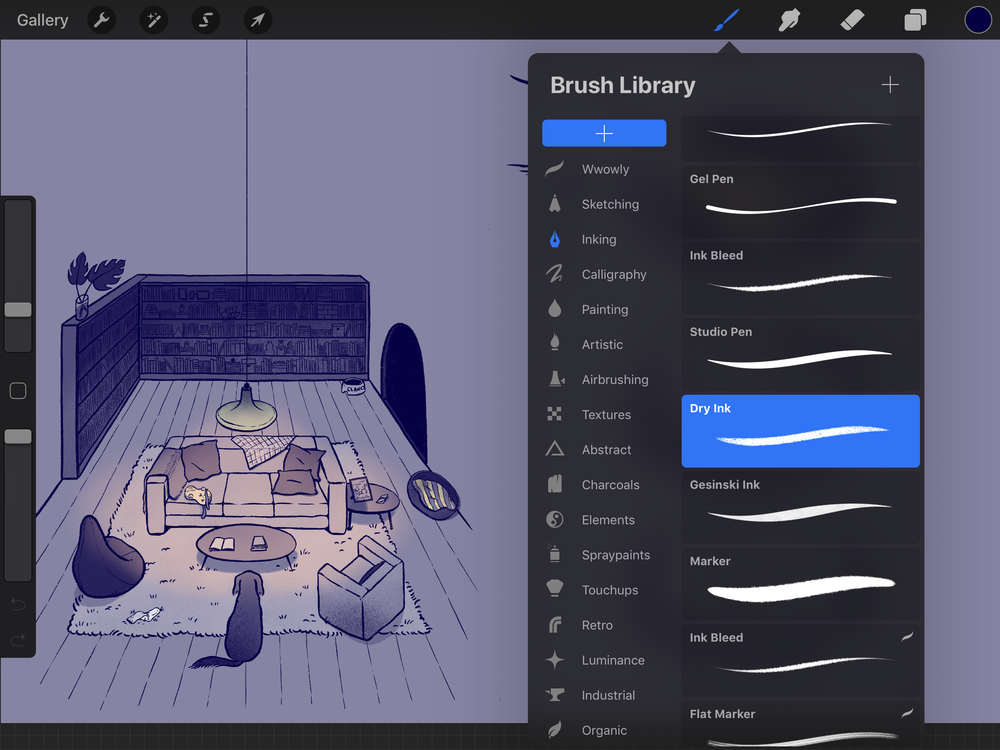1000x750 pixels.
Task: Open the Sketching brush set
Action: pos(604,204)
